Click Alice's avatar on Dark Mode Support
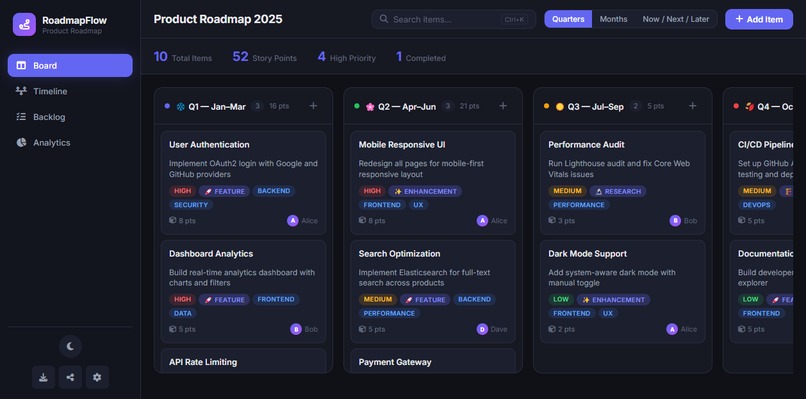The image size is (806, 399). (x=672, y=329)
